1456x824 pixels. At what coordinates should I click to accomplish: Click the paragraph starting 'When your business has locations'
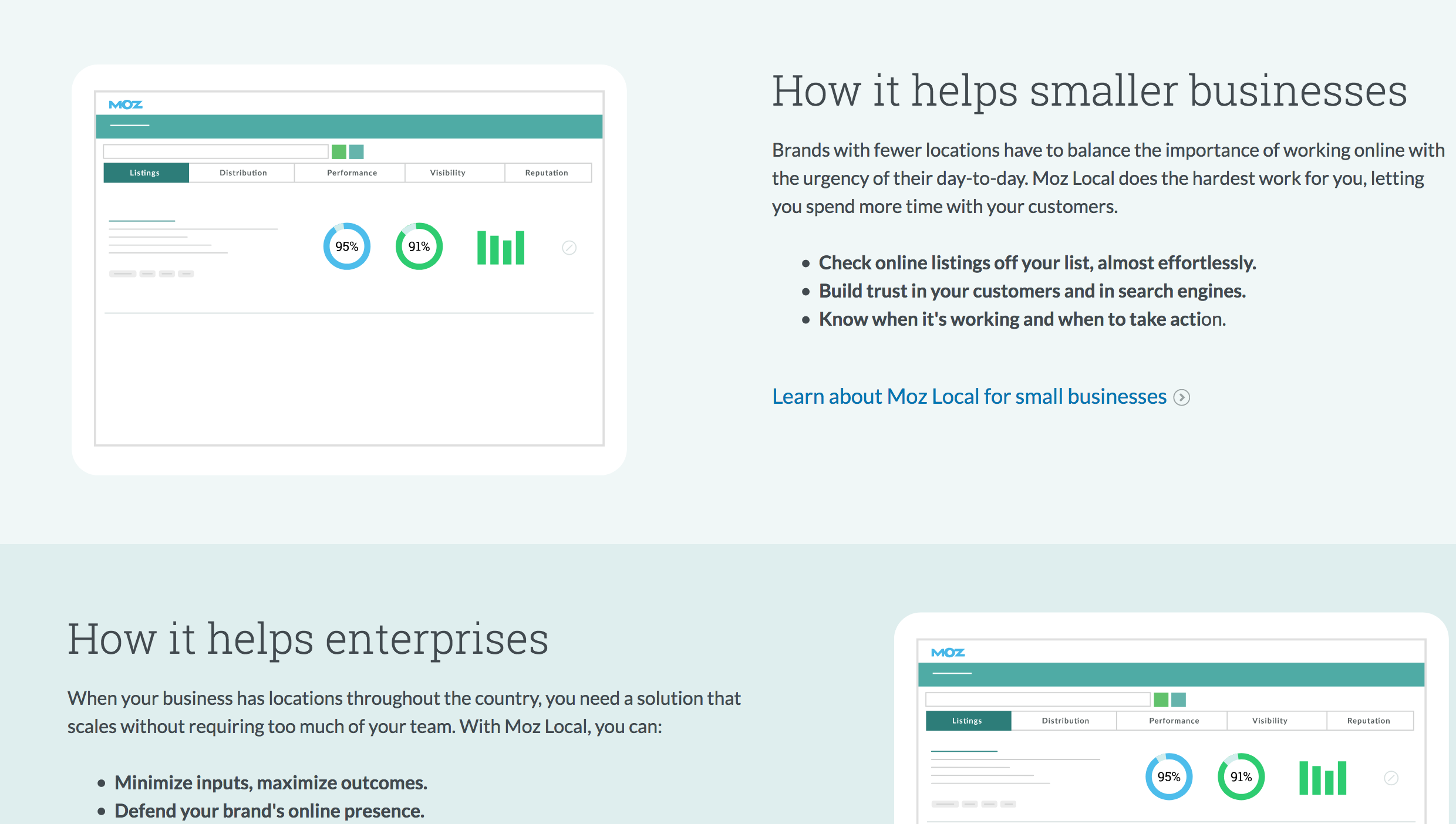pos(404,712)
